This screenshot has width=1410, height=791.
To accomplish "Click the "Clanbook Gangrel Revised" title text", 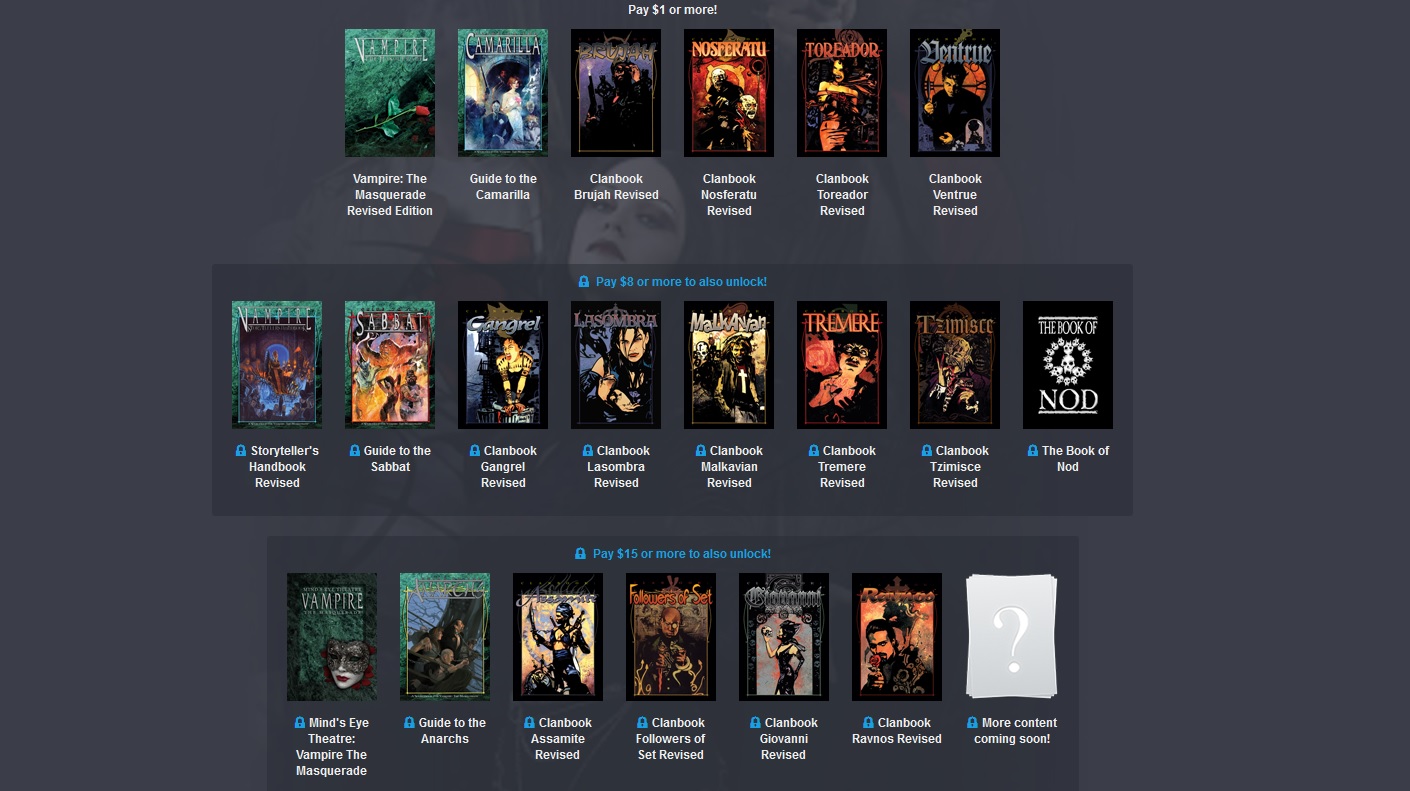I will point(510,467).
